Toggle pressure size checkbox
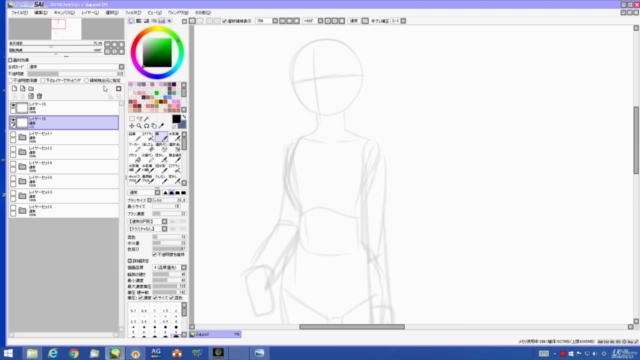This screenshot has height=360, width=640. click(155, 298)
